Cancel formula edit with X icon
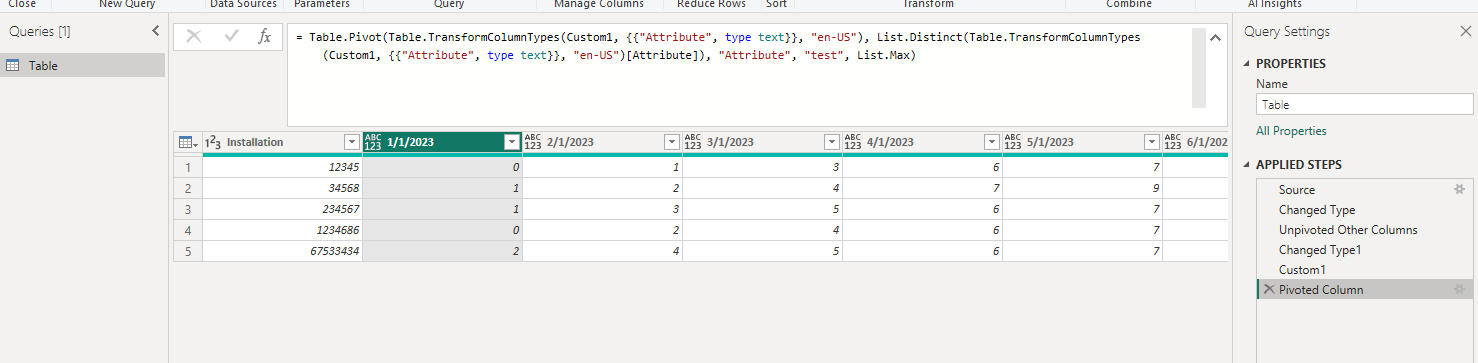1478x363 pixels. point(194,36)
